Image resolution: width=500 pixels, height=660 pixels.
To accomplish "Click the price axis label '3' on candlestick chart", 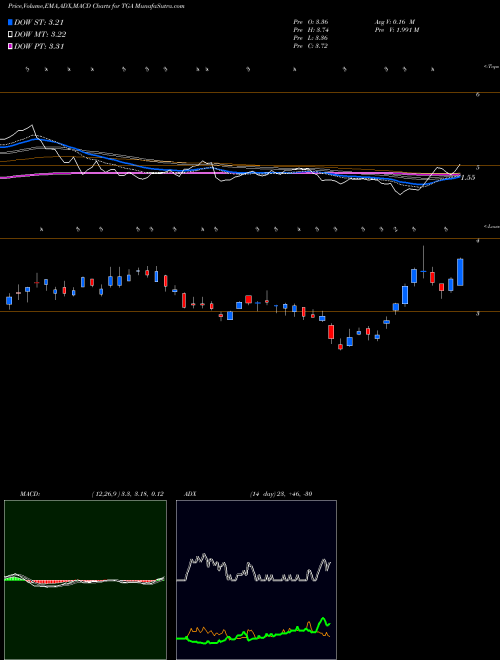I will point(477,314).
